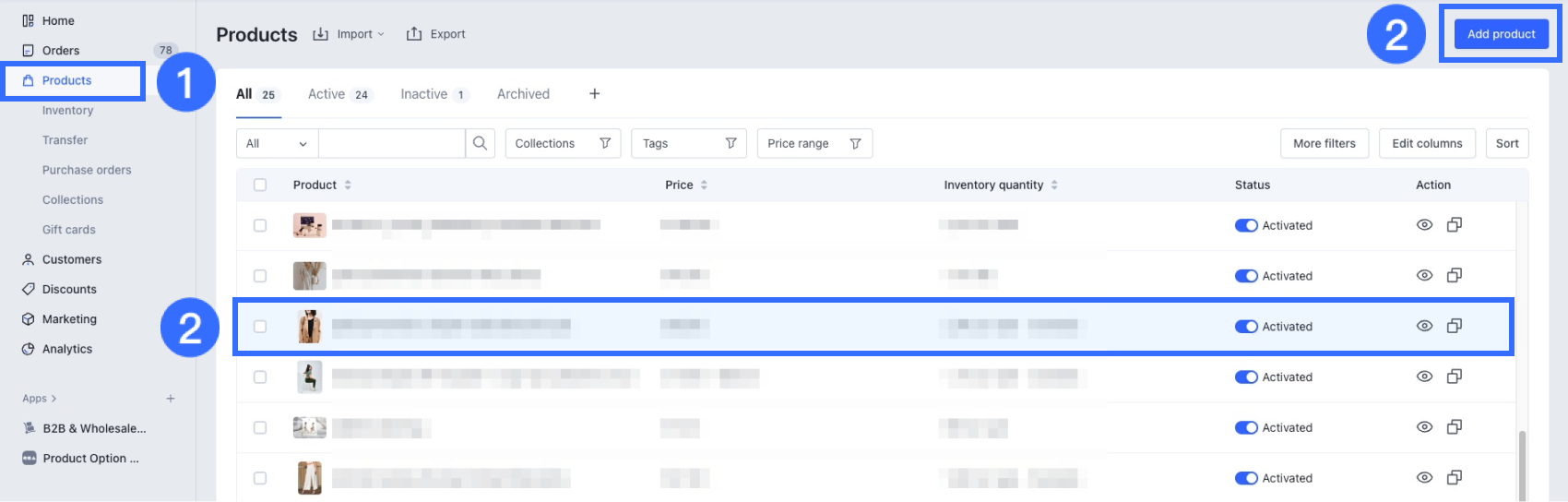Check the select-all products checkbox
The image size is (1568, 502).
click(260, 185)
